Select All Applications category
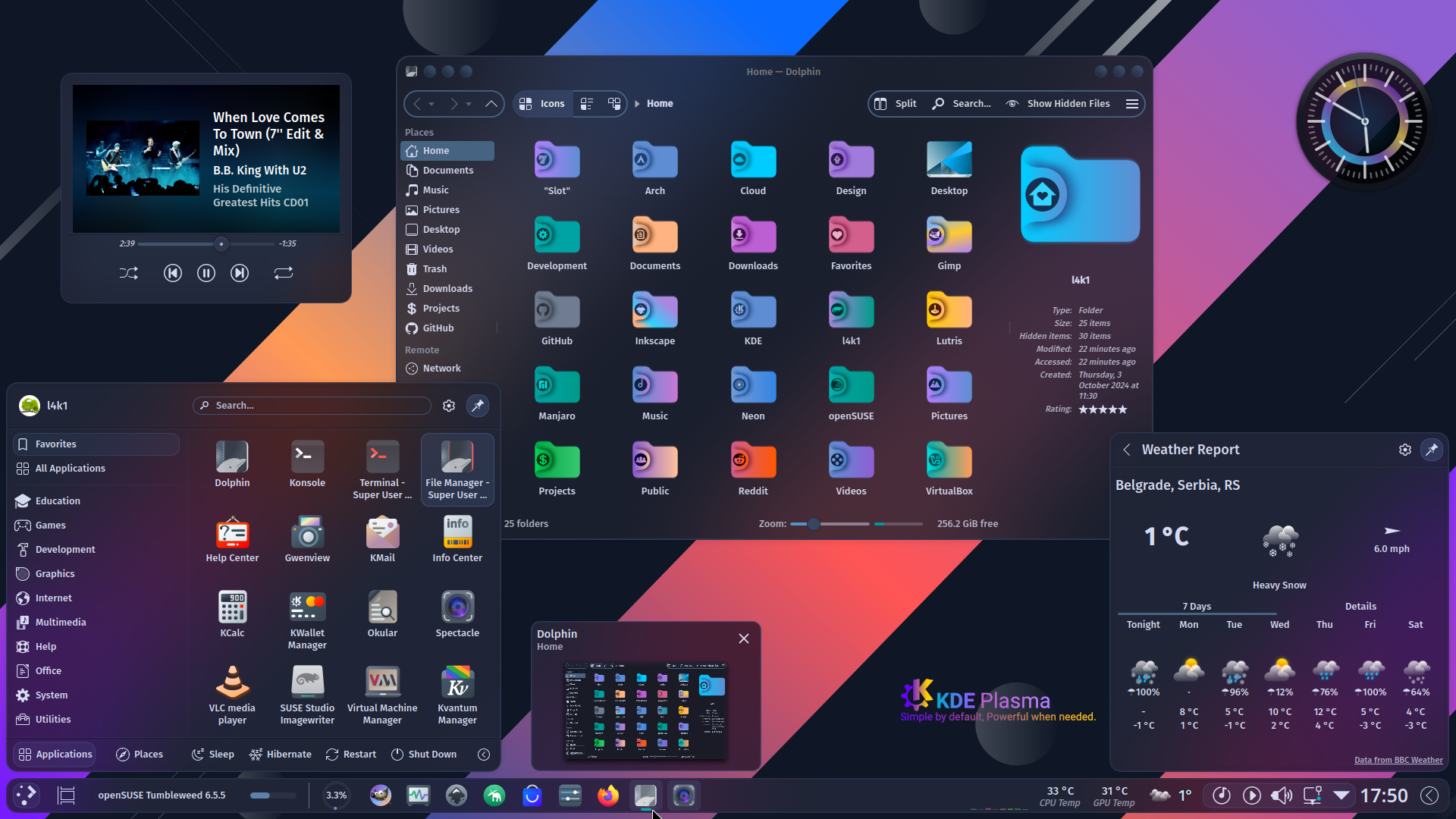Screen dimensions: 1456x819 click(96, 469)
